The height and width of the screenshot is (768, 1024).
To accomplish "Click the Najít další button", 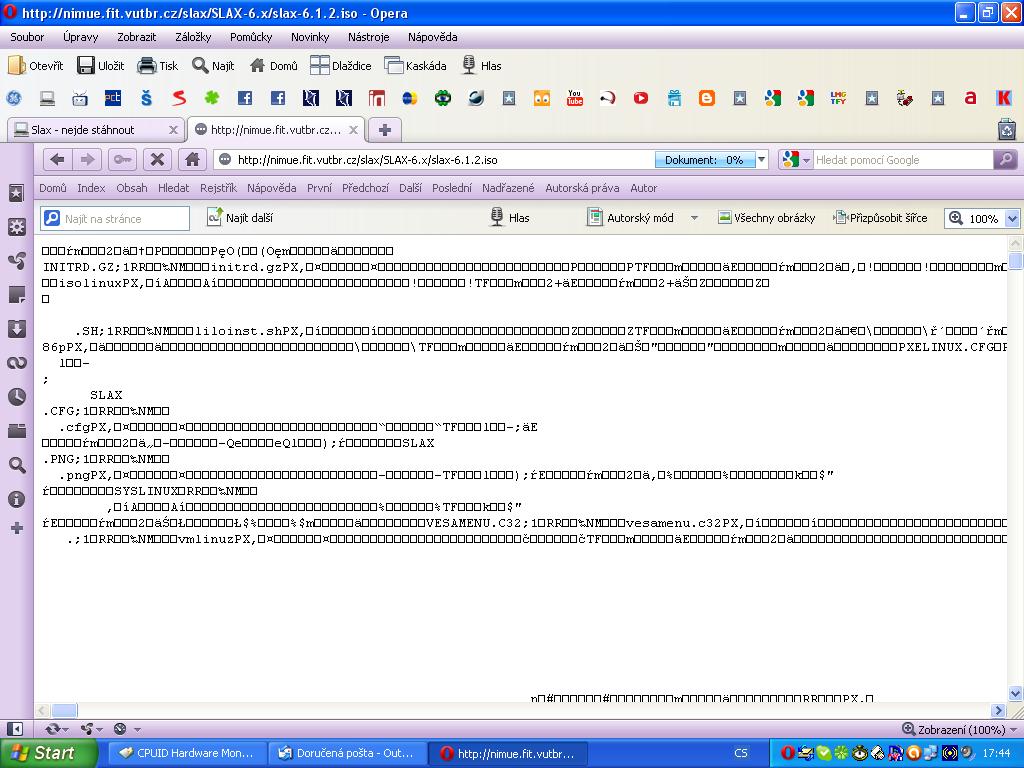I will coord(240,218).
